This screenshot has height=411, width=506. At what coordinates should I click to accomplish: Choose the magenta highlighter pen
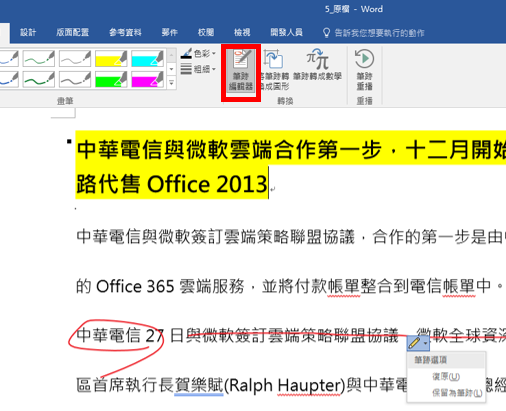[147, 79]
